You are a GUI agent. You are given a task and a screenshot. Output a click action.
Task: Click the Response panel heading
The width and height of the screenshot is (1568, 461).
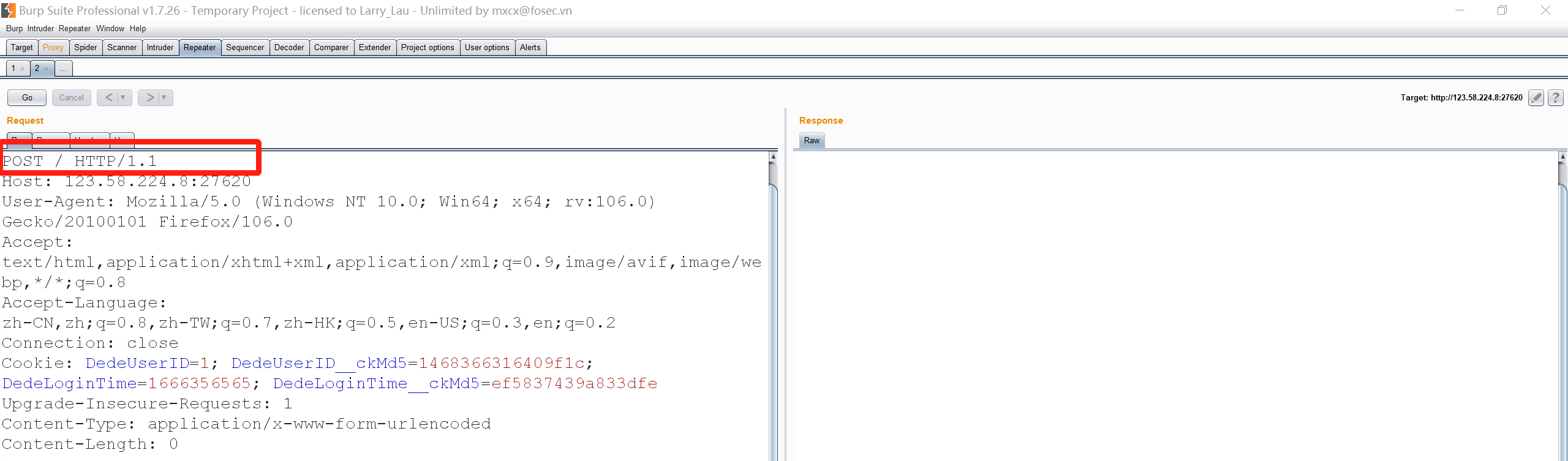click(x=821, y=121)
